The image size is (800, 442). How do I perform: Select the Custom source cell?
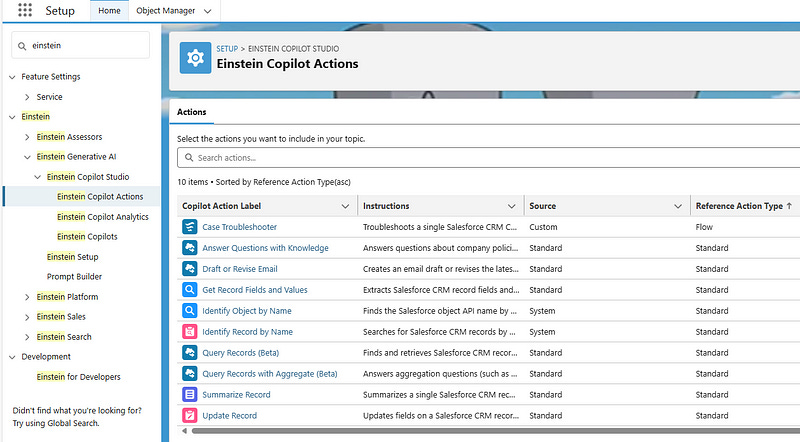543,227
